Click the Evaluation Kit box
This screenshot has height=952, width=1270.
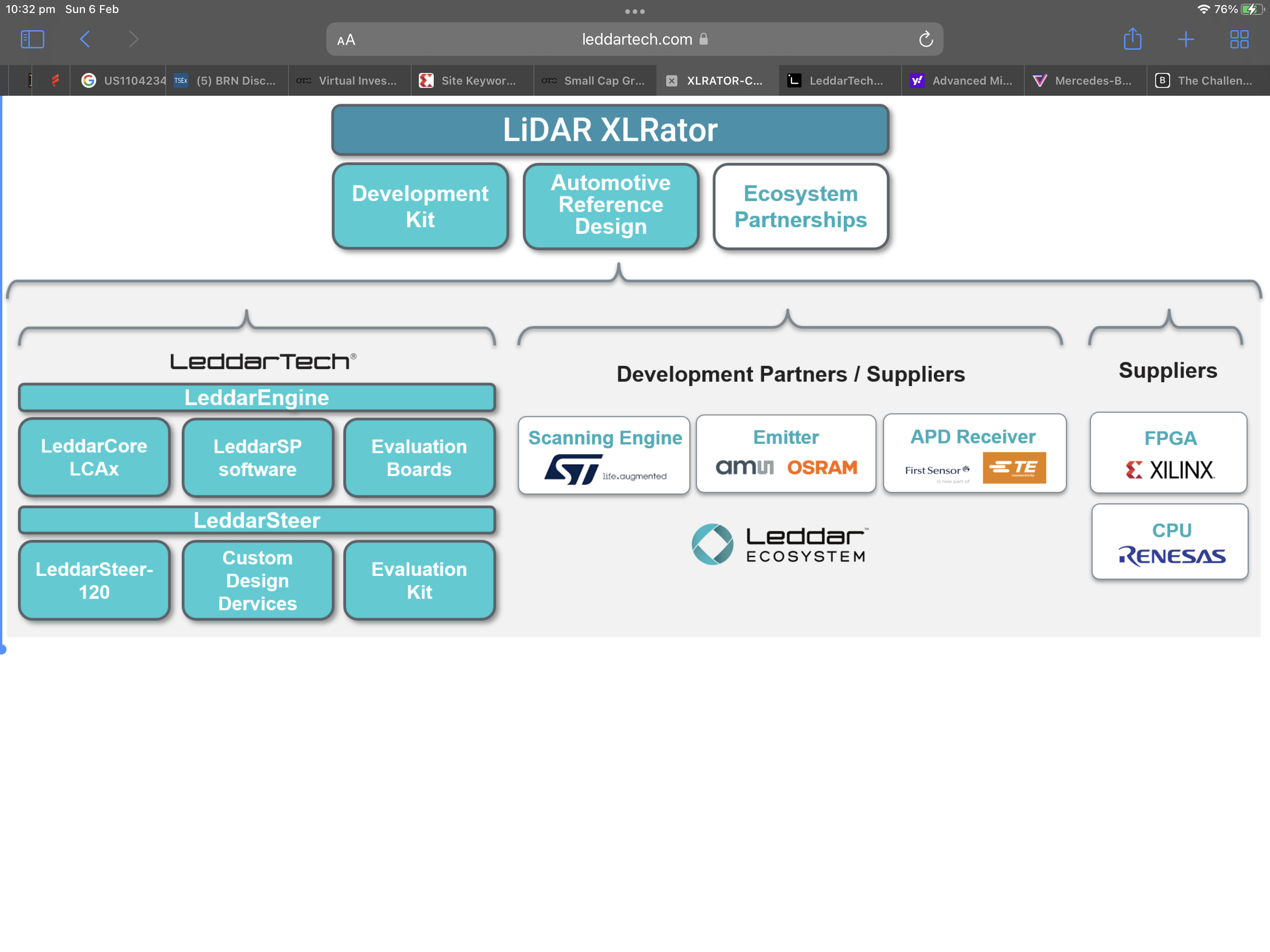coord(419,581)
